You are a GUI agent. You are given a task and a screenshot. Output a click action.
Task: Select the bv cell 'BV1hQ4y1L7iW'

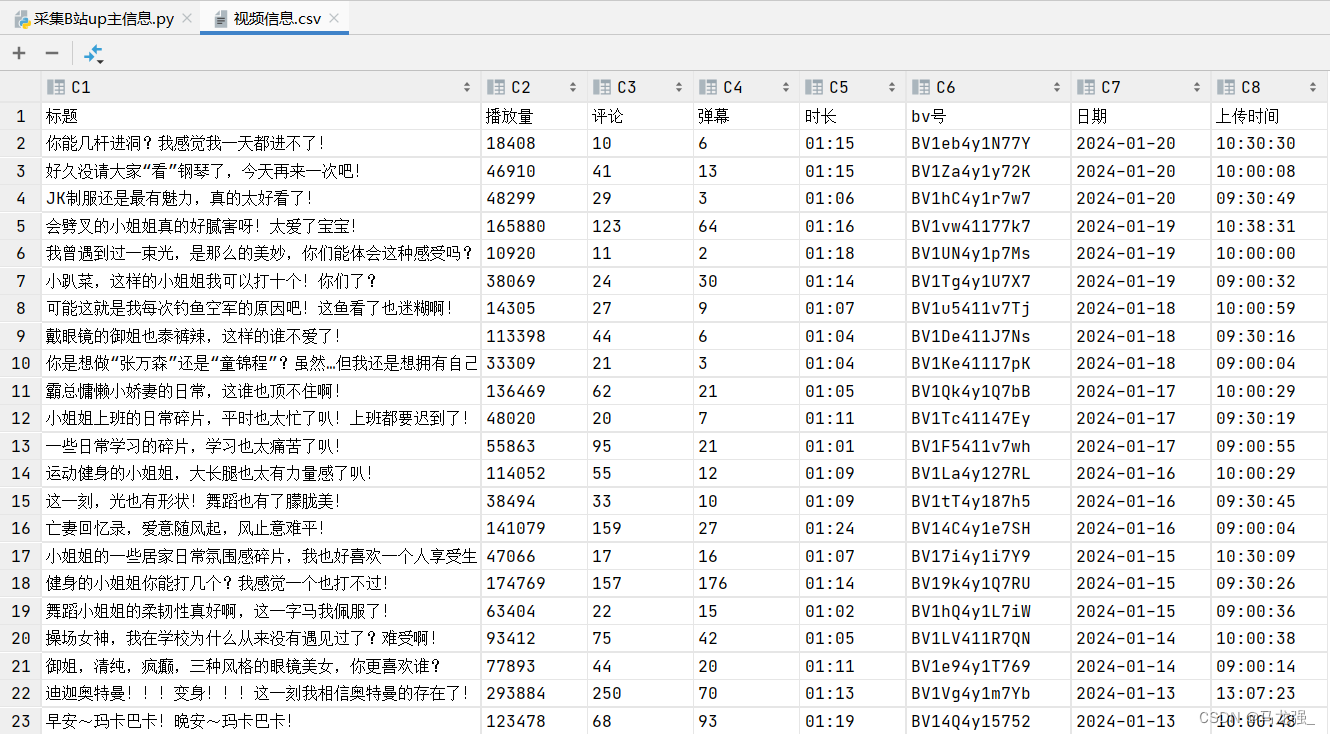(988, 611)
